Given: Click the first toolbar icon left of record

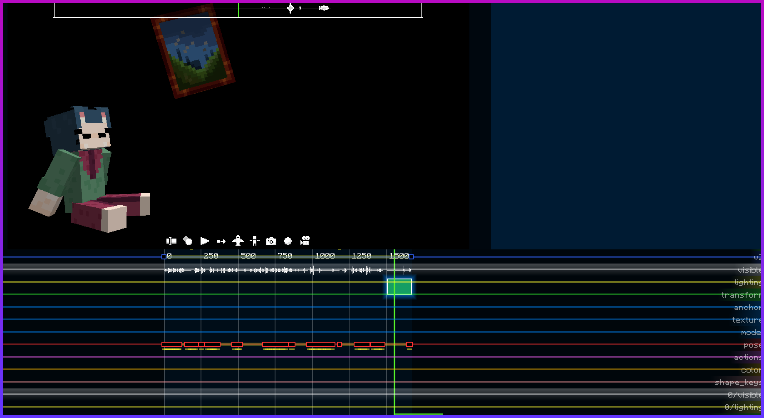Looking at the screenshot, I should tap(171, 241).
